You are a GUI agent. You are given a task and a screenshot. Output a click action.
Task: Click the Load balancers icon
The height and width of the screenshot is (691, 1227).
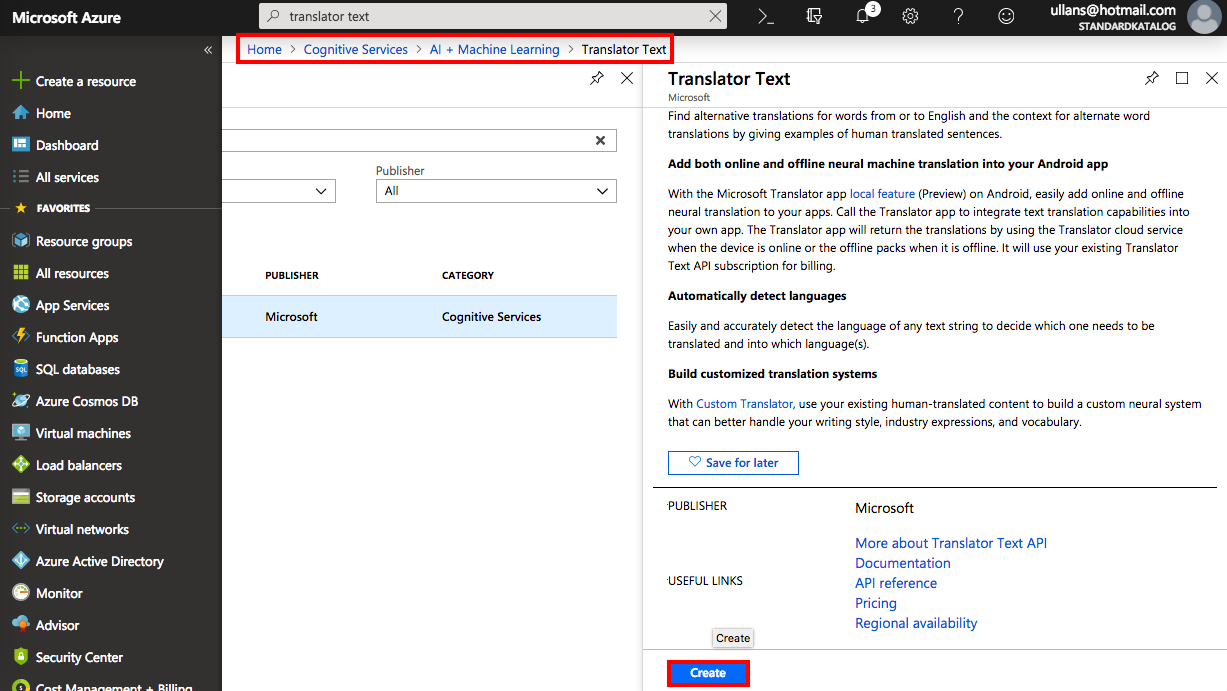tap(20, 465)
